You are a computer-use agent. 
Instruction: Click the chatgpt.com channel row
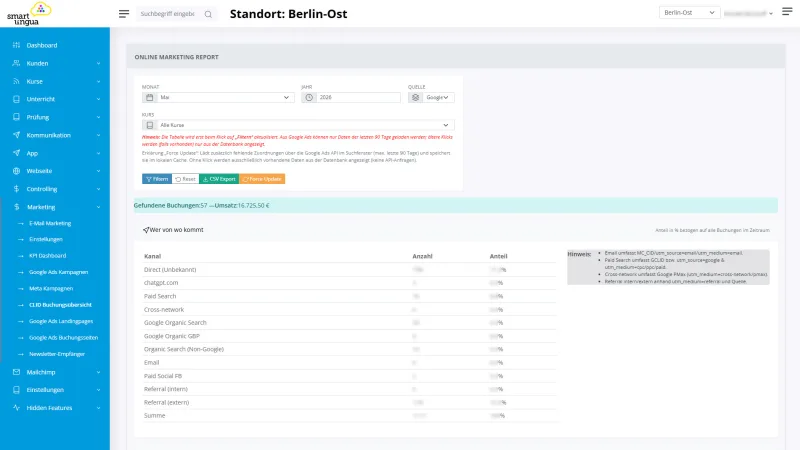(x=349, y=283)
